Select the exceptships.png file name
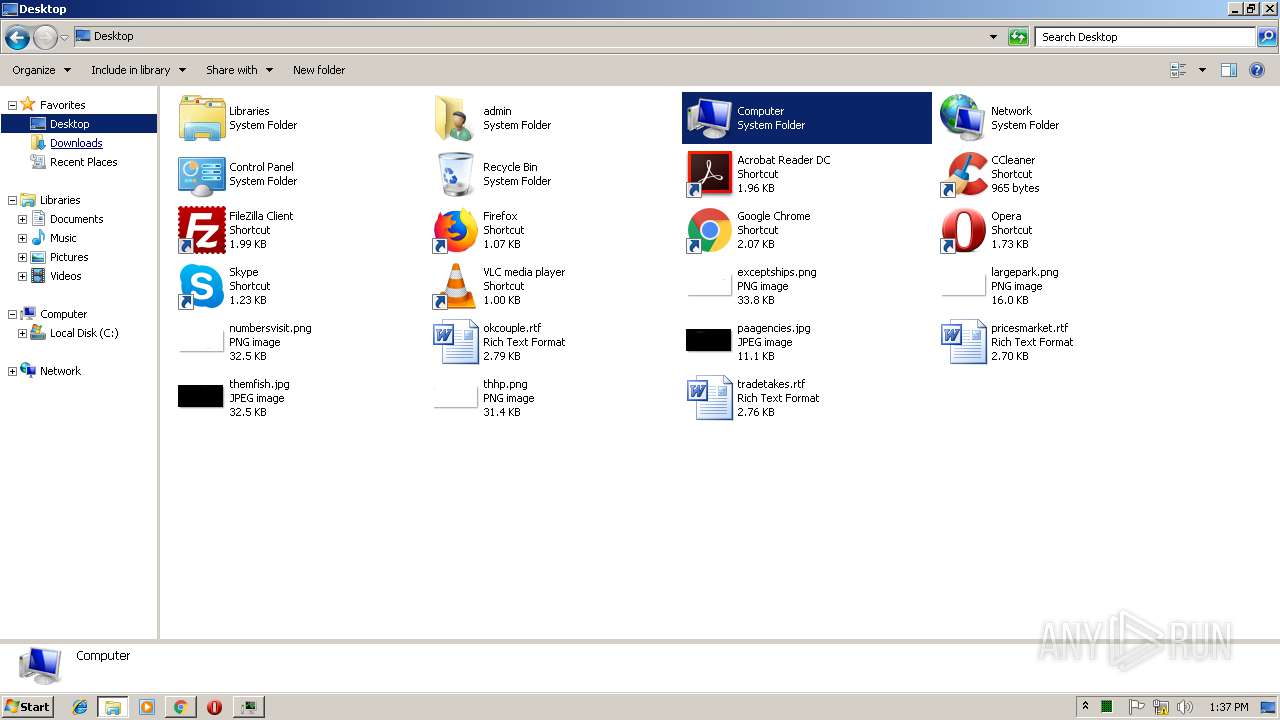The height and width of the screenshot is (720, 1280). click(x=777, y=272)
